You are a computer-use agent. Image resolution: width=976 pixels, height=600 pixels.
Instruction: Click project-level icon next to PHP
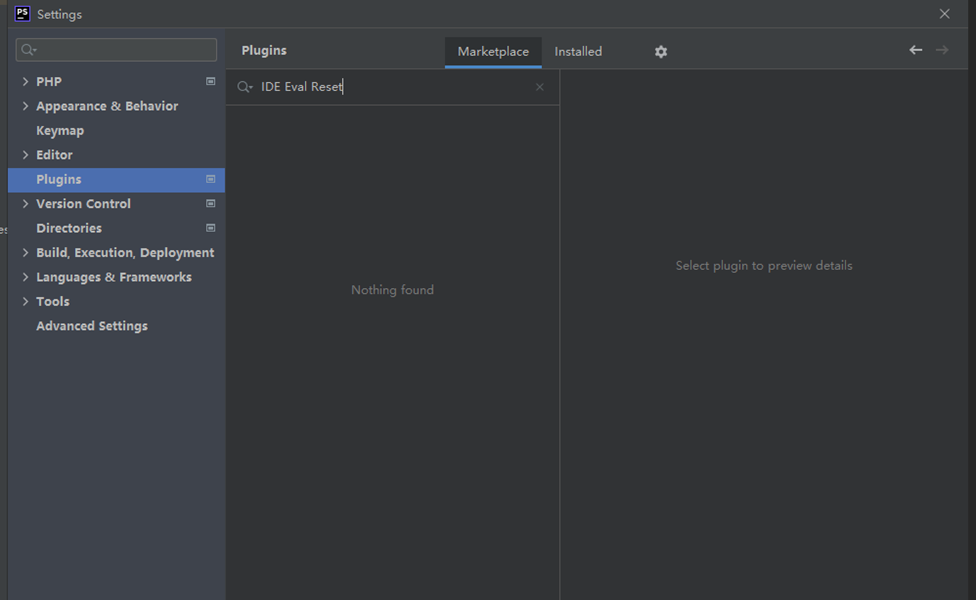coord(210,82)
